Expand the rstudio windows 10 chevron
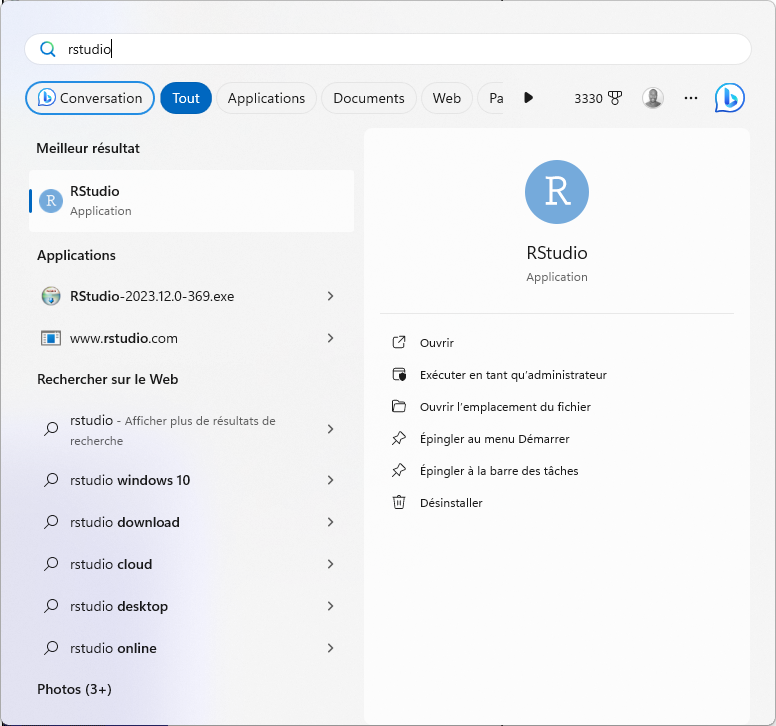776x726 pixels. 330,480
